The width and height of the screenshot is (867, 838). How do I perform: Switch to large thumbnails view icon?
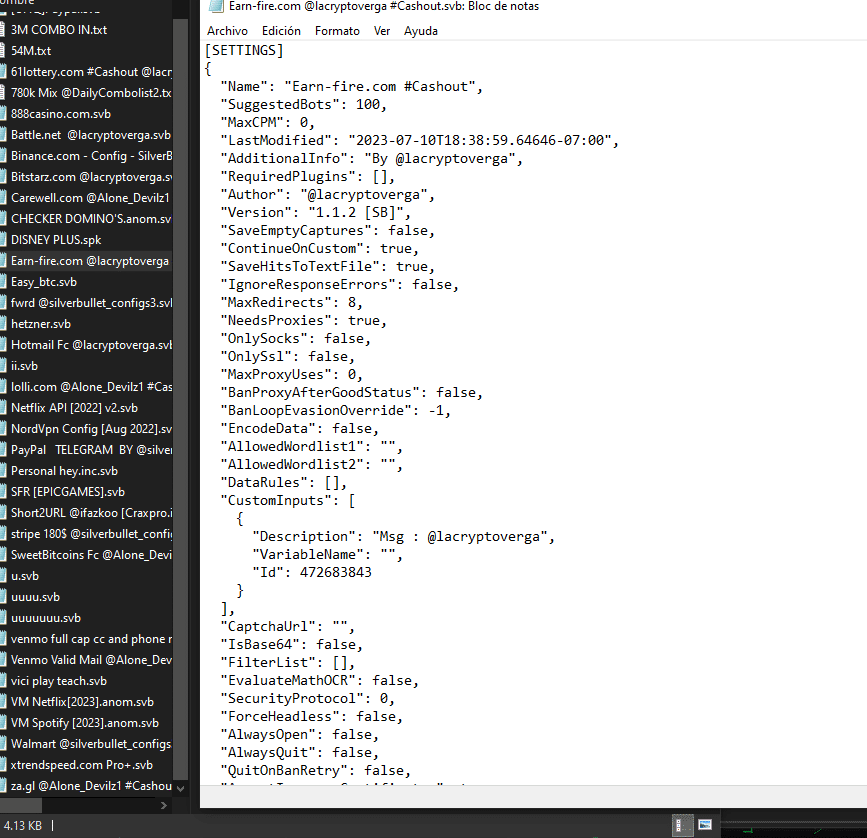tap(705, 825)
